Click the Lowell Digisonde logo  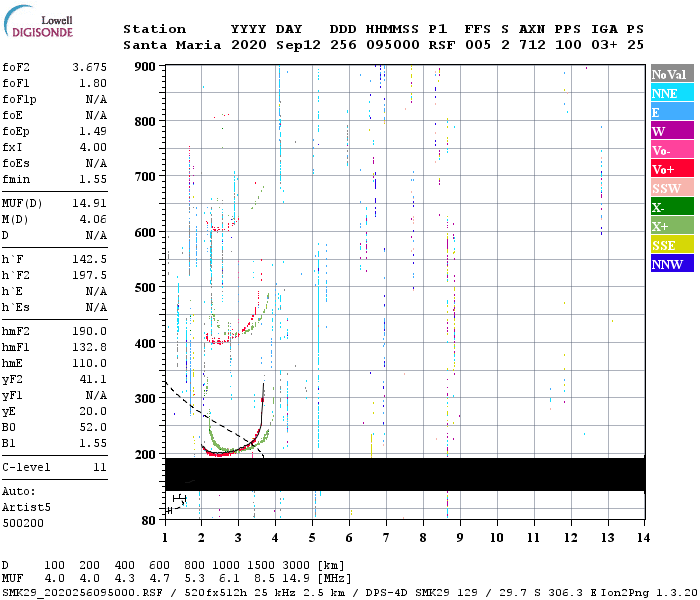point(38,21)
